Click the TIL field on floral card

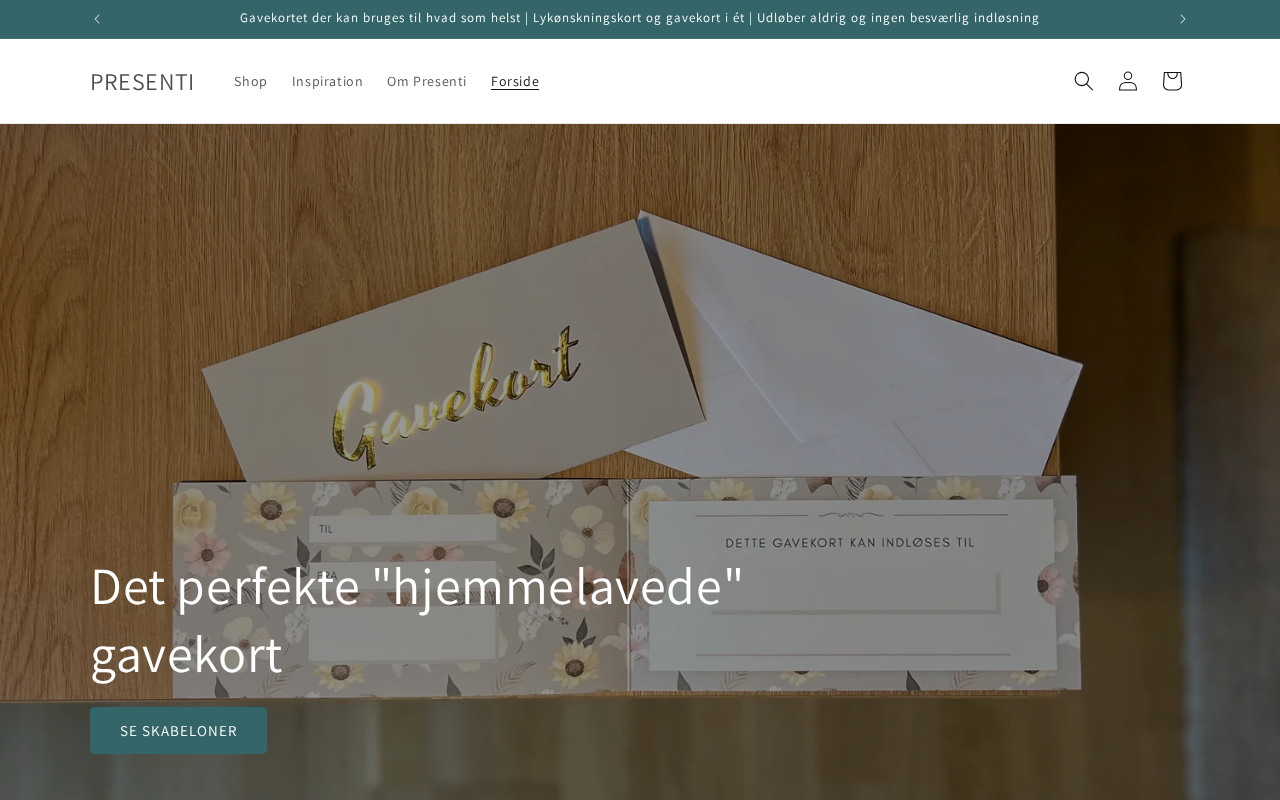tap(403, 528)
